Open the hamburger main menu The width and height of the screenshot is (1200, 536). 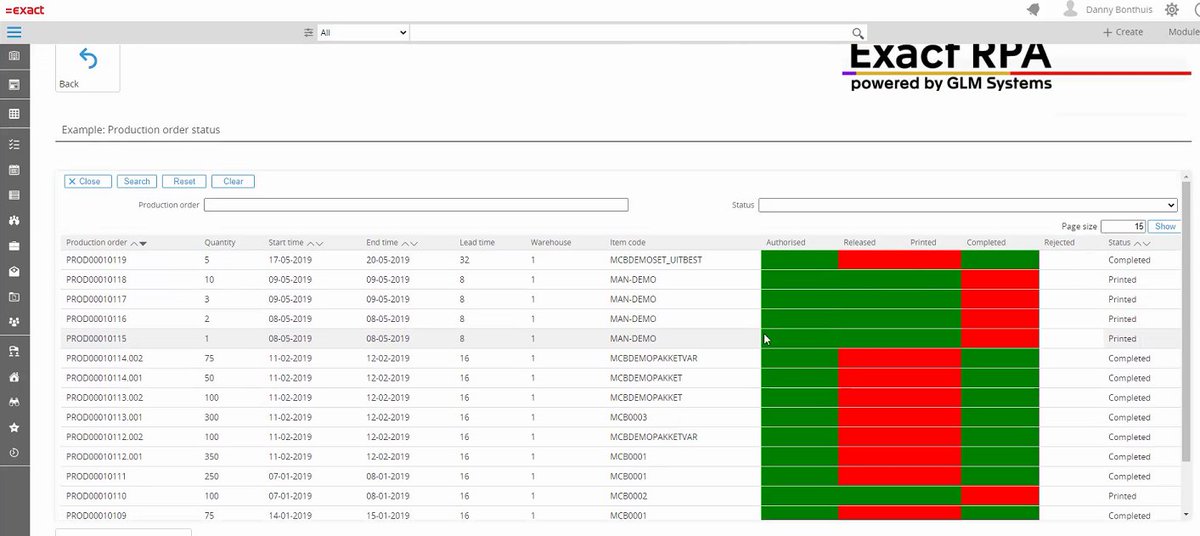point(14,32)
